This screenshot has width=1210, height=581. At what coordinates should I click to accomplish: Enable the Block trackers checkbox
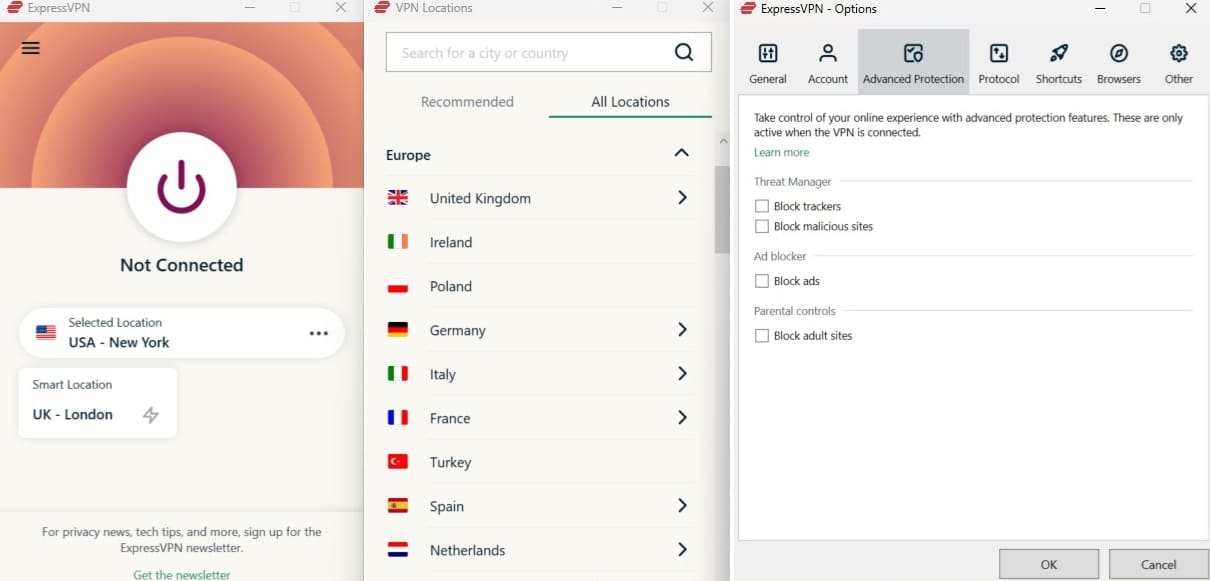click(x=762, y=206)
